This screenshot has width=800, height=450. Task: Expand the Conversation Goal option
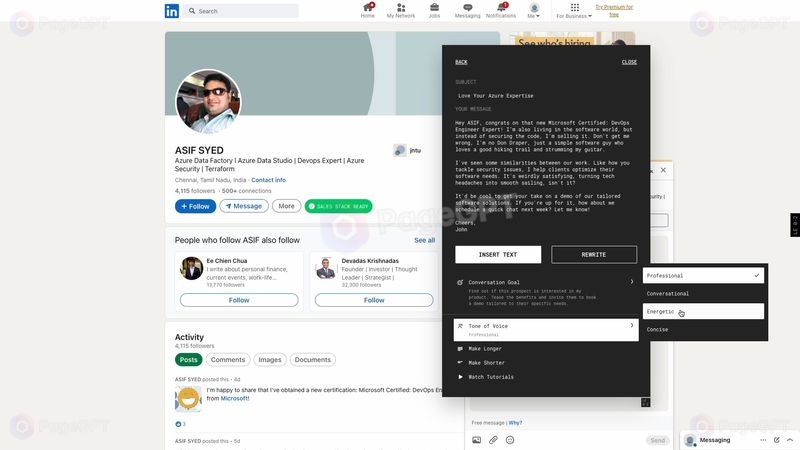(545, 292)
